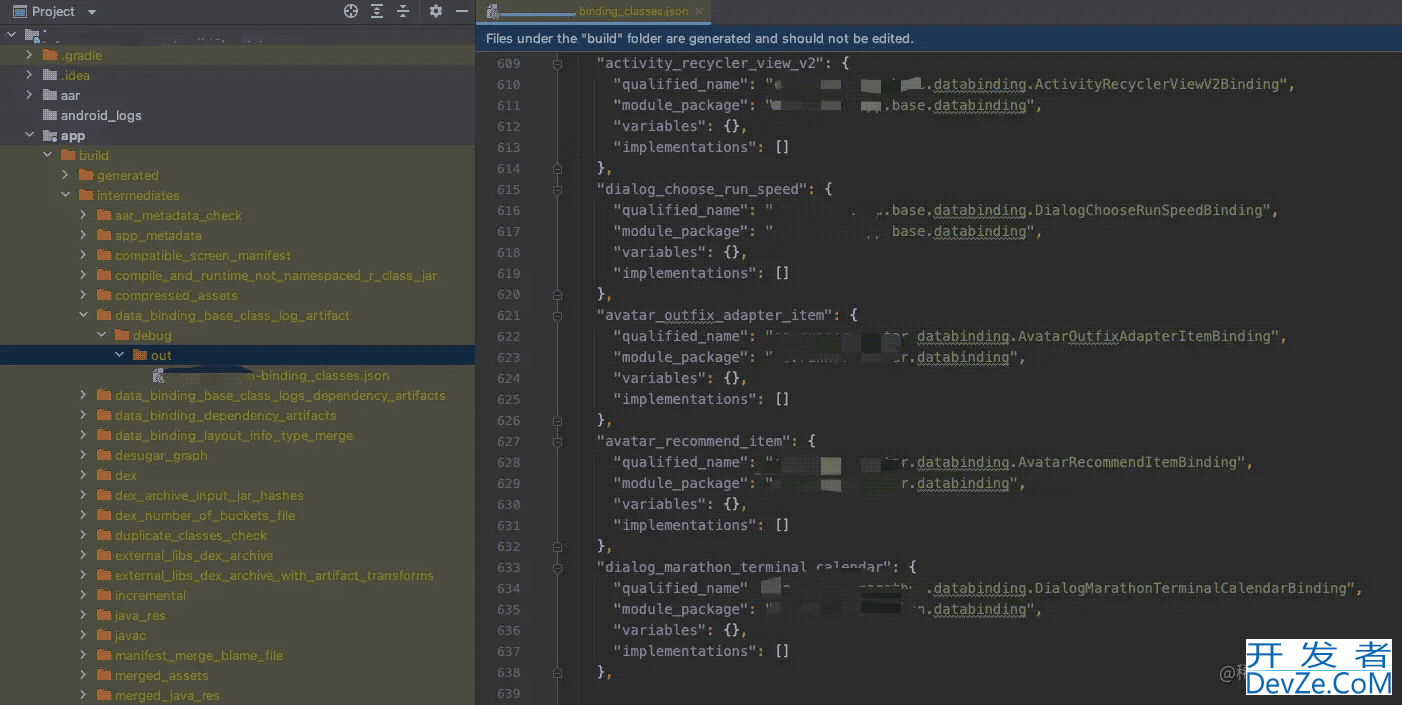
Task: Select data_binding_base_class_logs_dependency_artifacts row
Action: [x=237, y=395]
